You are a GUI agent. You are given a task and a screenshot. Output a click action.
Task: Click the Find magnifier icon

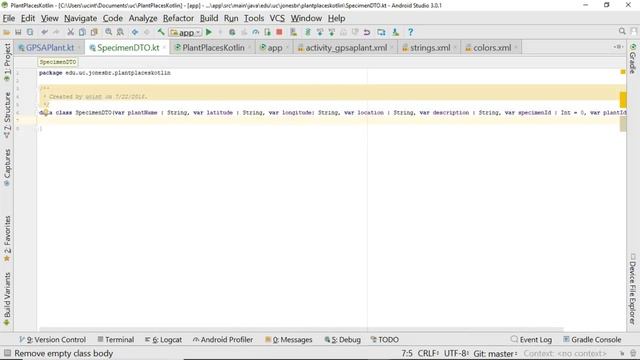[x=109, y=32]
